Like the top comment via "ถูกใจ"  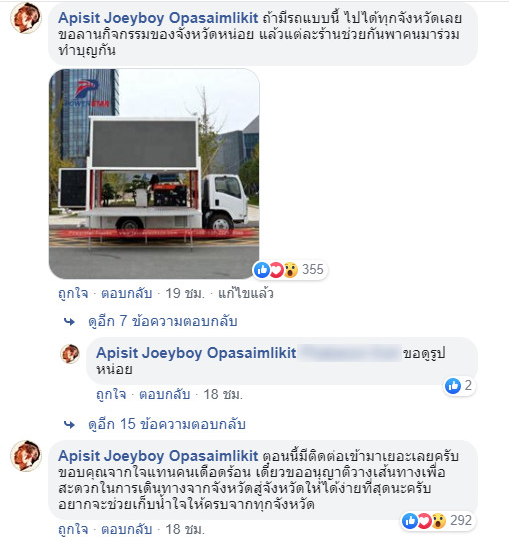click(x=73, y=294)
